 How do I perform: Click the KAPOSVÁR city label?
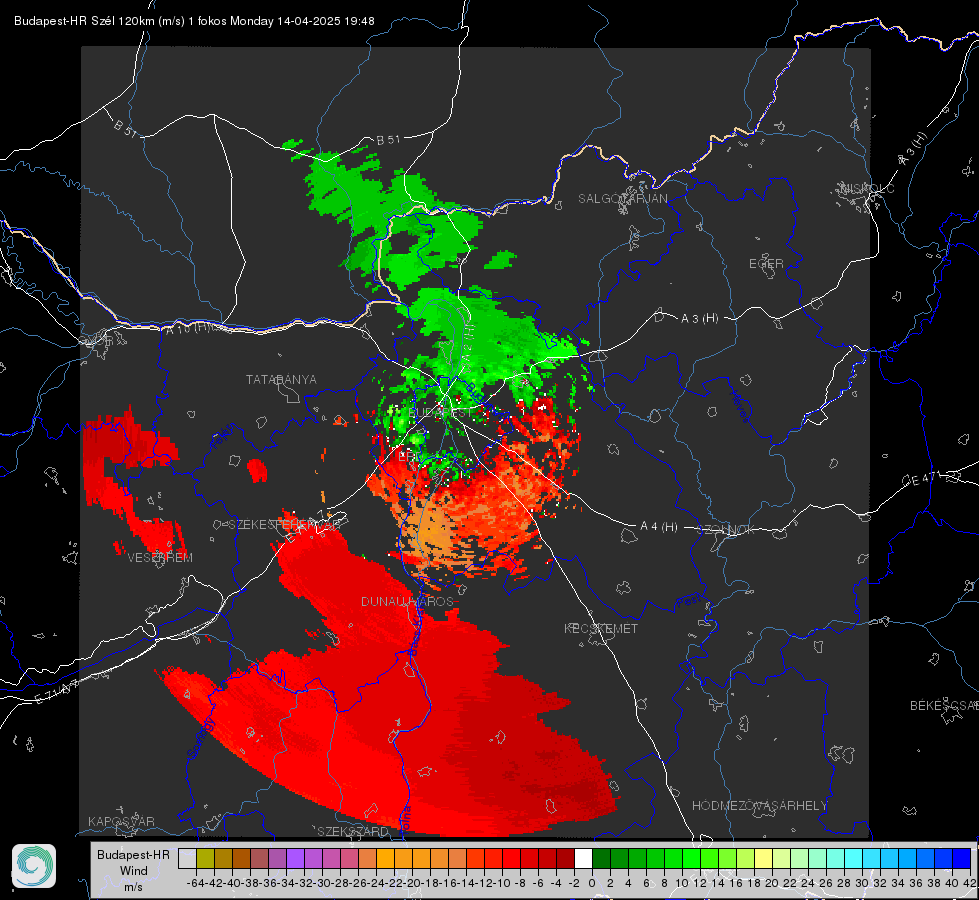[121, 821]
